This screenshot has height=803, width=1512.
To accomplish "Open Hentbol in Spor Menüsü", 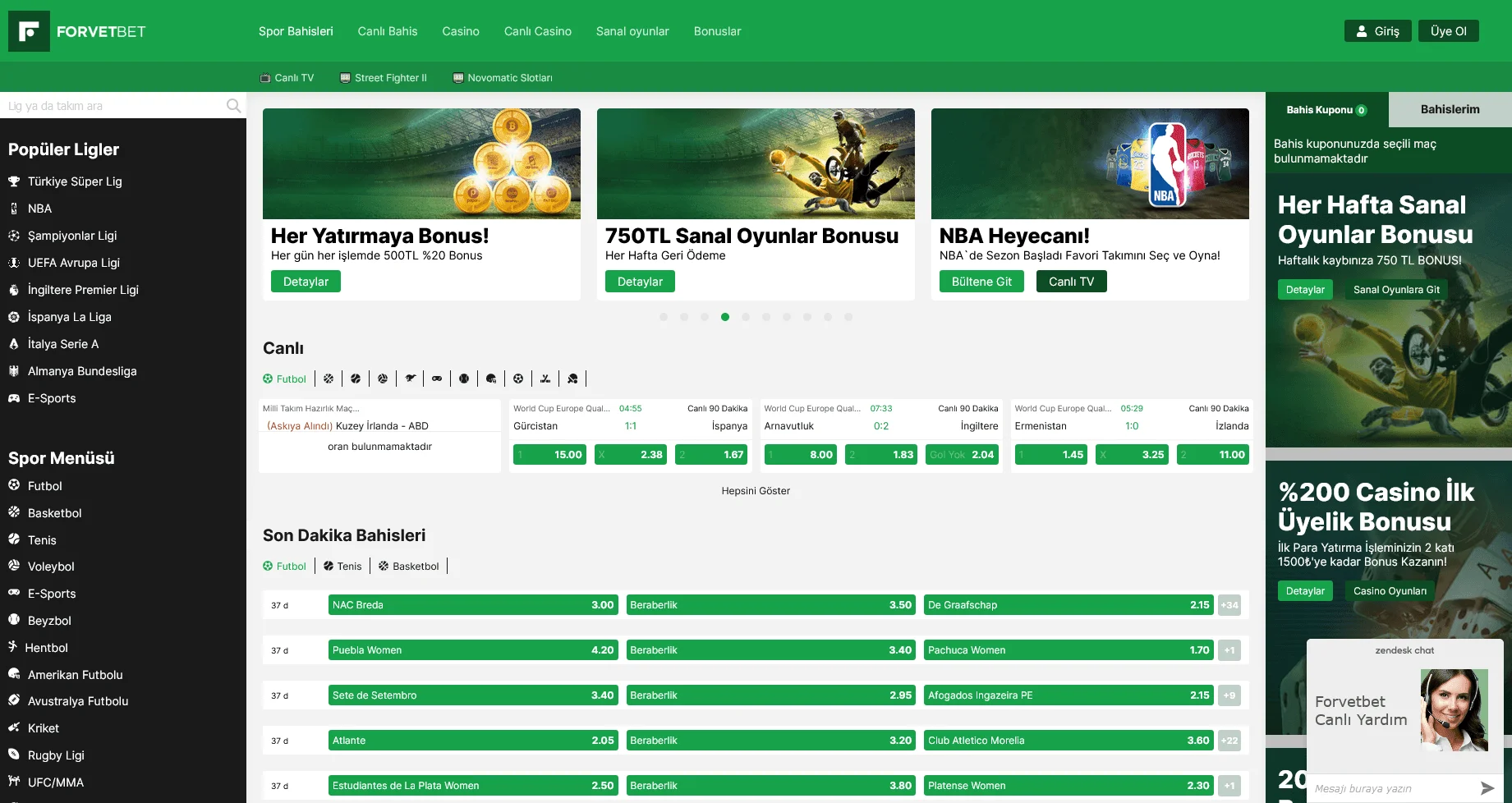I will click(46, 648).
